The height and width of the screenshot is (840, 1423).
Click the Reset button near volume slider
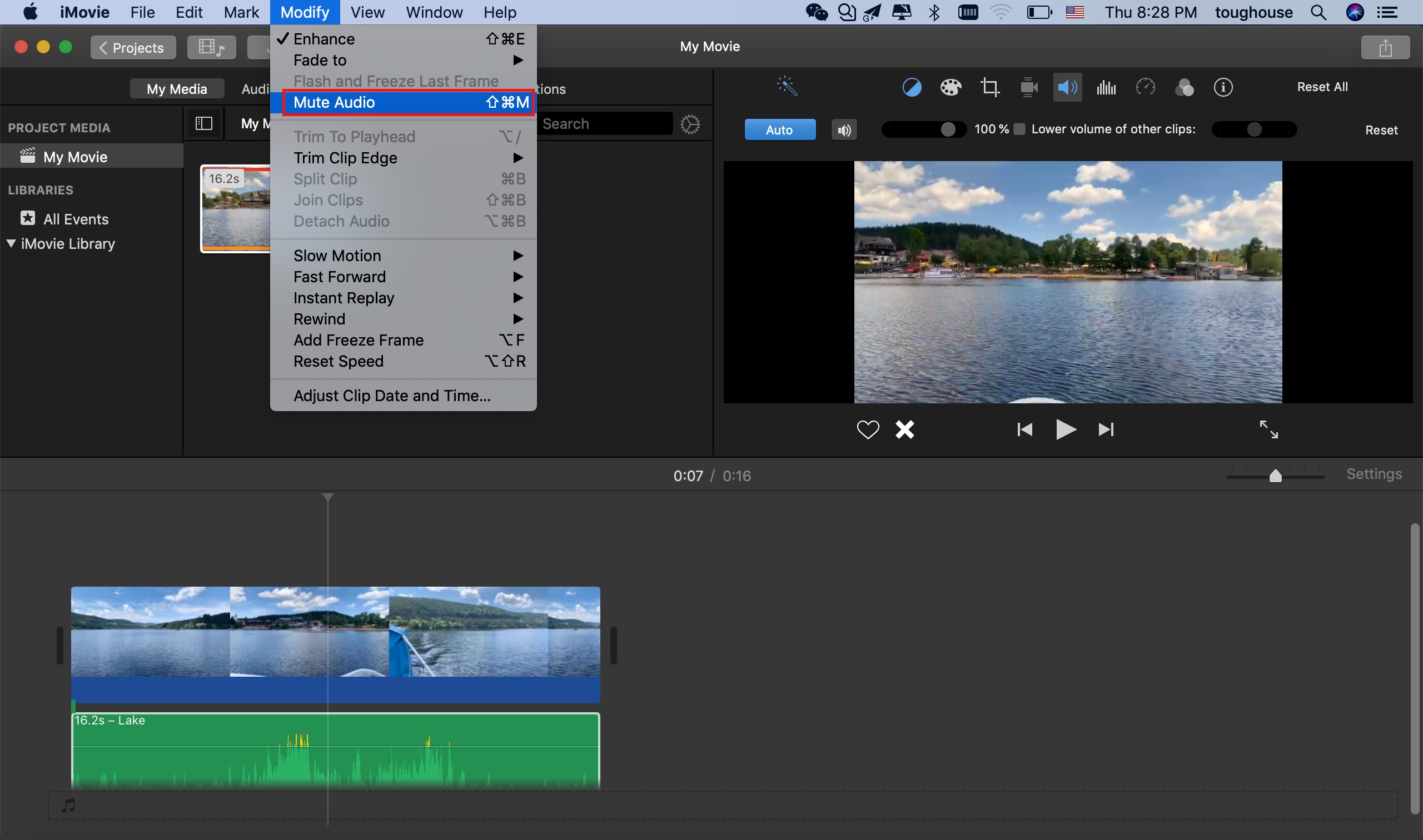tap(1381, 128)
